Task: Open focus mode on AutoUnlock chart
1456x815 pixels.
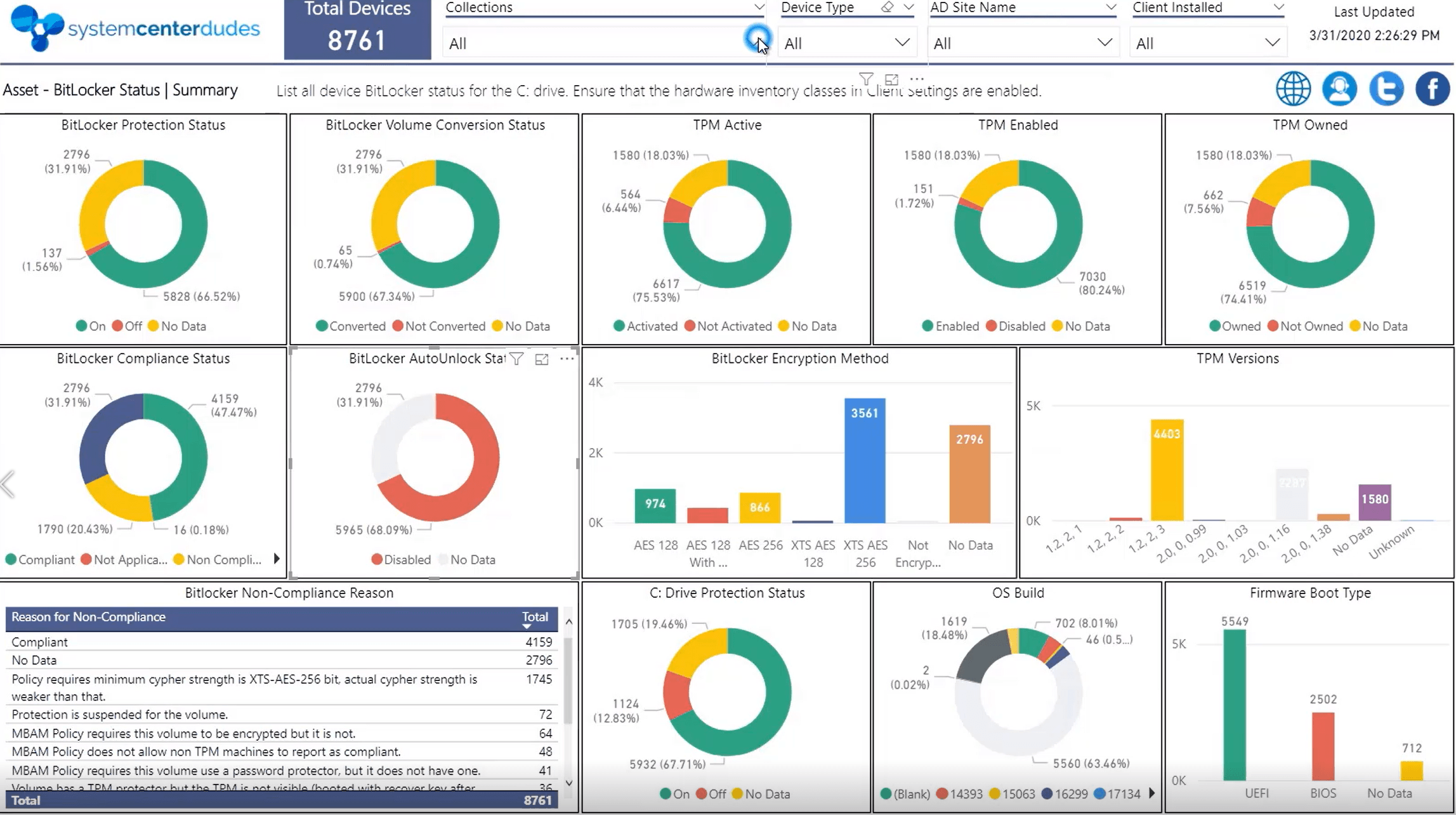Action: pyautogui.click(x=542, y=359)
